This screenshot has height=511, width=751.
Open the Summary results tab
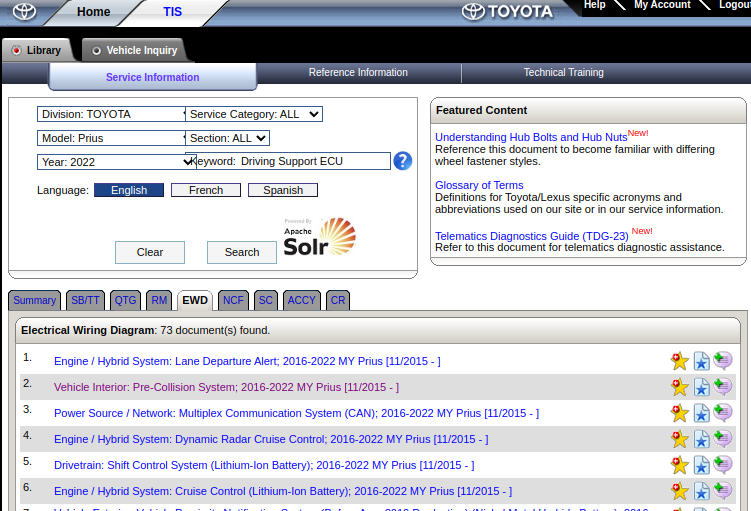34,300
